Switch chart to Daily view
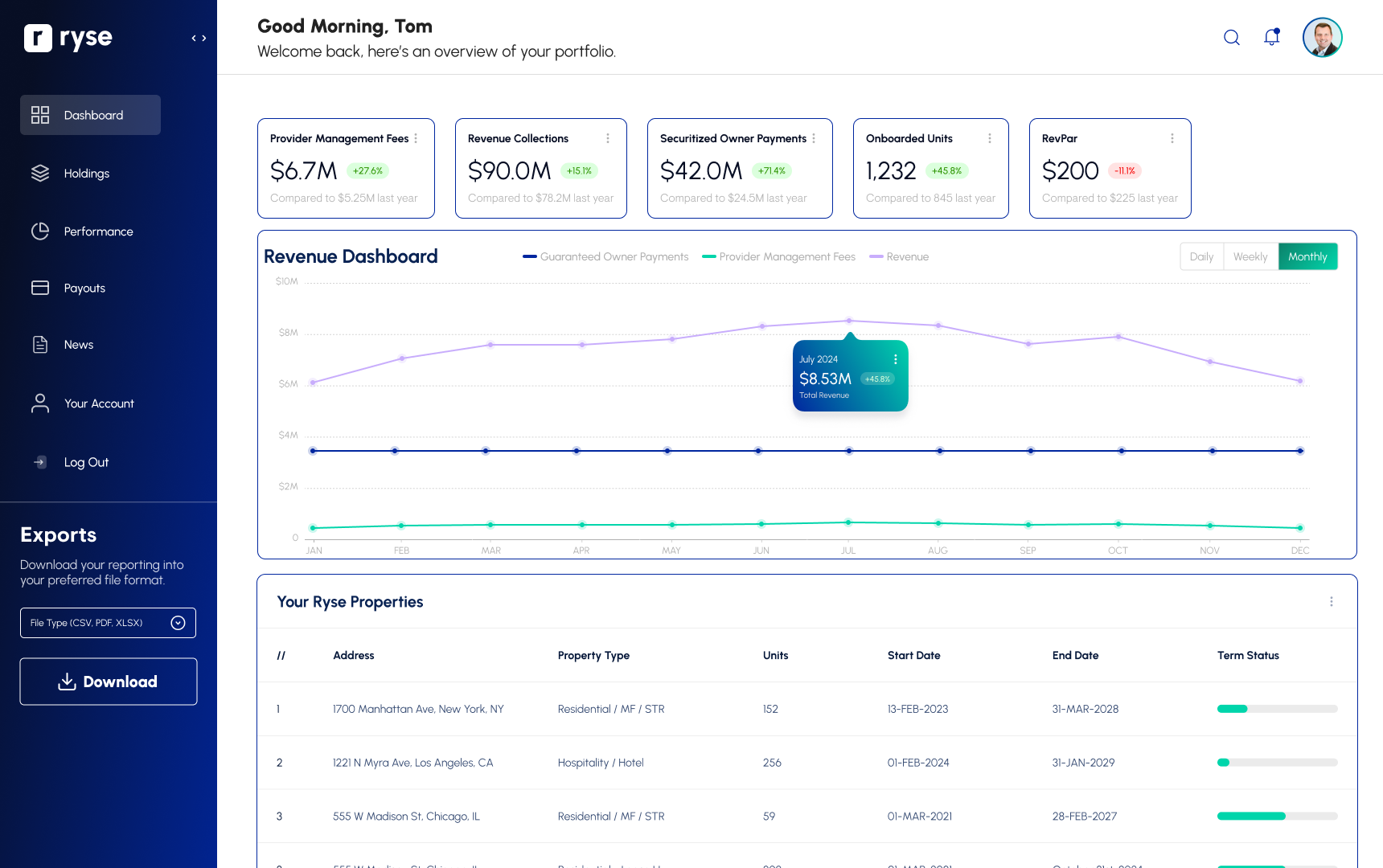The image size is (1383, 868). [x=1201, y=256]
